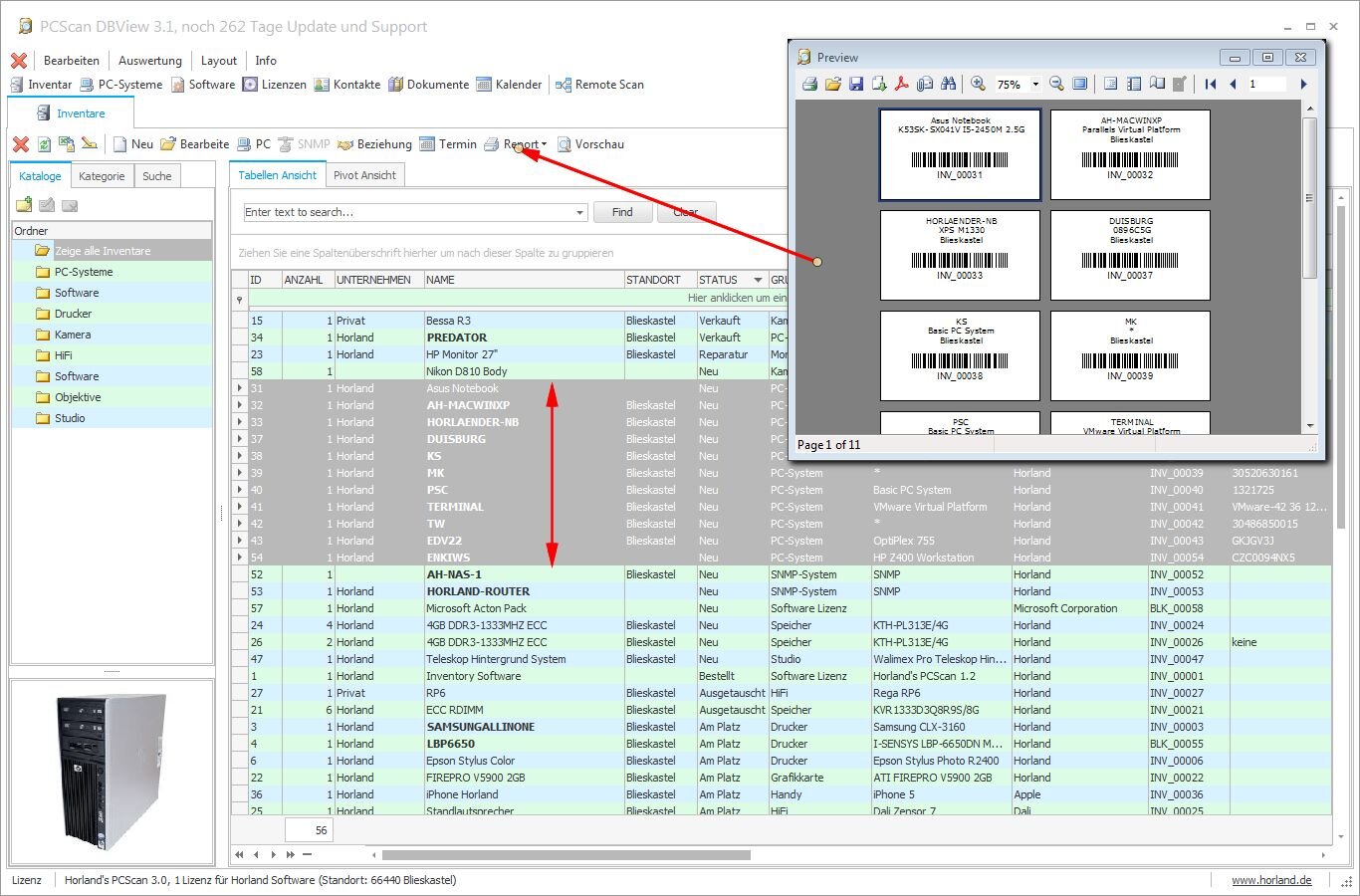
Task: Click Bearbeite to edit inventory
Action: (x=195, y=144)
